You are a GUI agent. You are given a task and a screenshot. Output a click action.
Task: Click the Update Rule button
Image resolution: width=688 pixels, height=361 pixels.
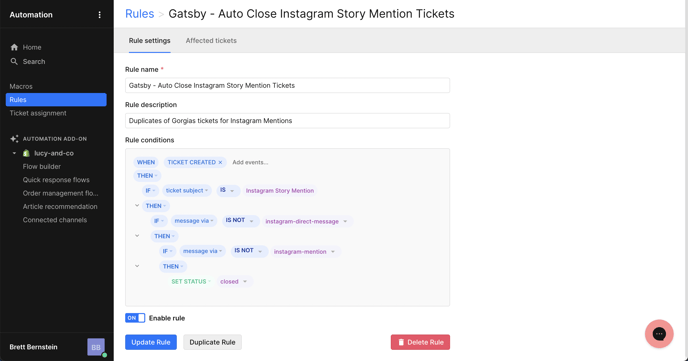(151, 342)
